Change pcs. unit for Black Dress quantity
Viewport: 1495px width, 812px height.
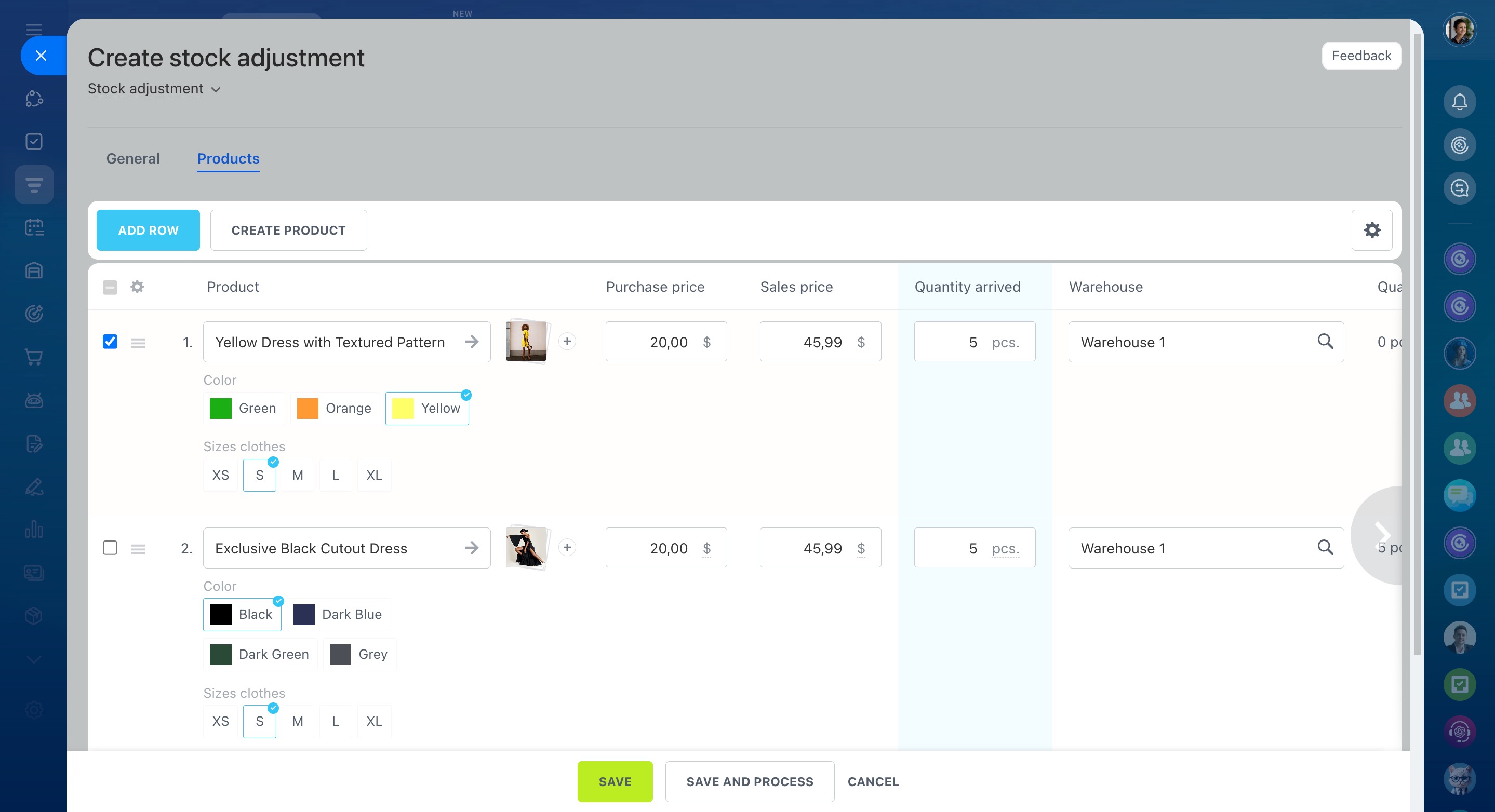1005,548
